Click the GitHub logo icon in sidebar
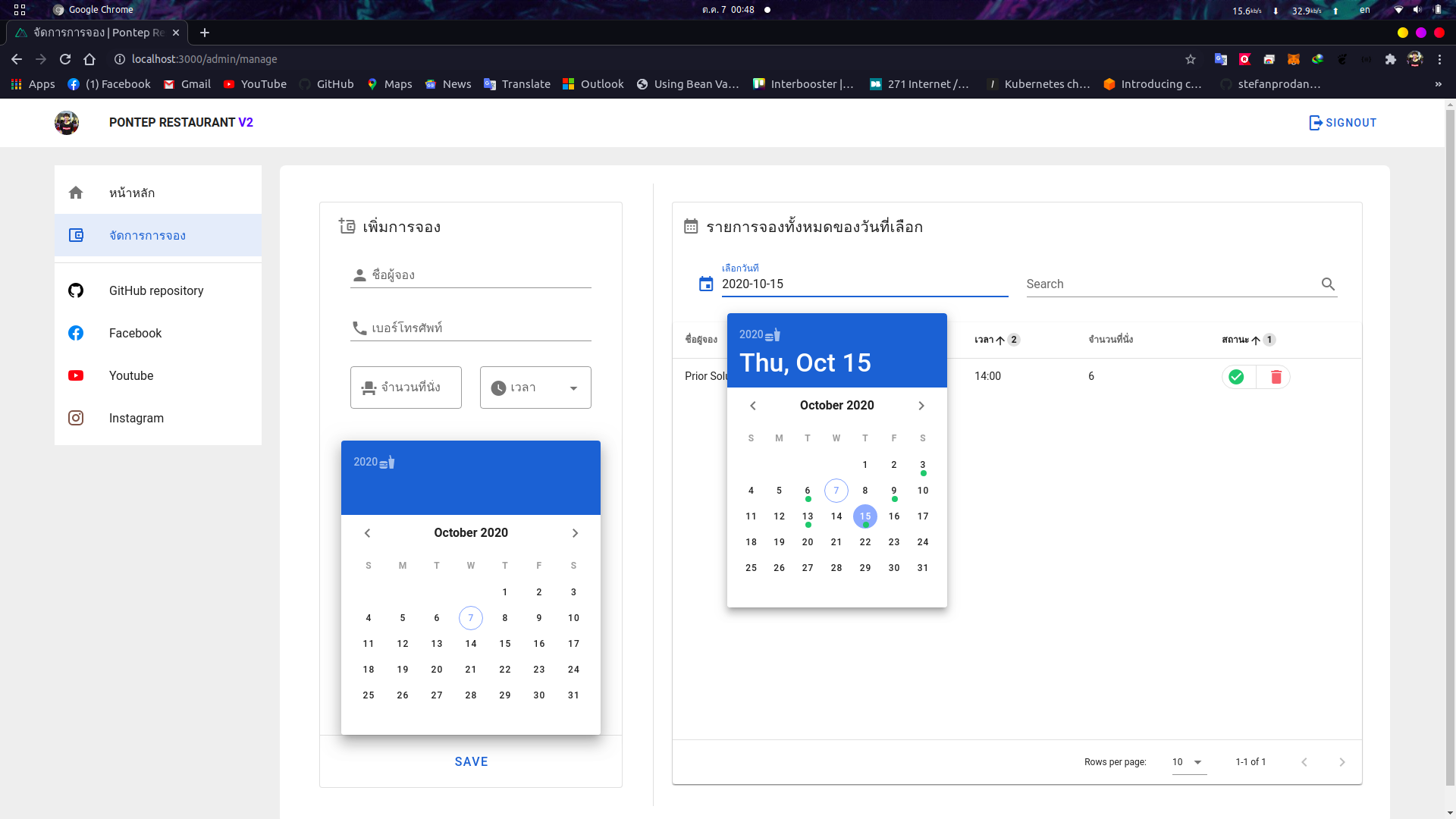The image size is (1456, 819). 76,290
